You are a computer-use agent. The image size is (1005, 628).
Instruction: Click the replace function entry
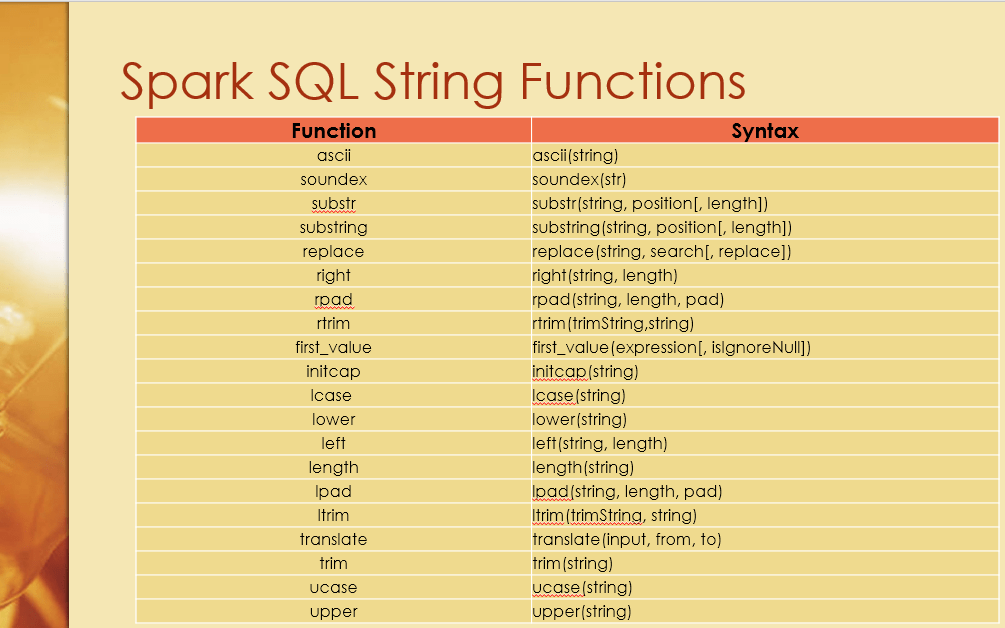click(333, 251)
